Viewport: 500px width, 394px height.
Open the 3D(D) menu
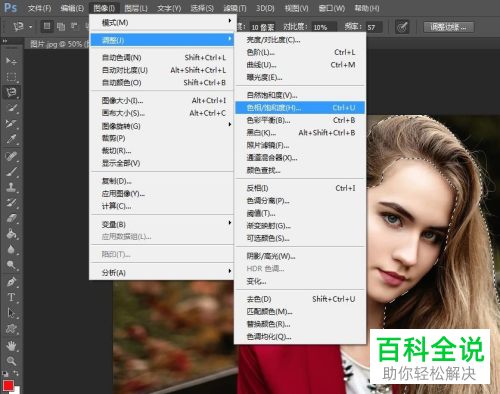[265, 8]
